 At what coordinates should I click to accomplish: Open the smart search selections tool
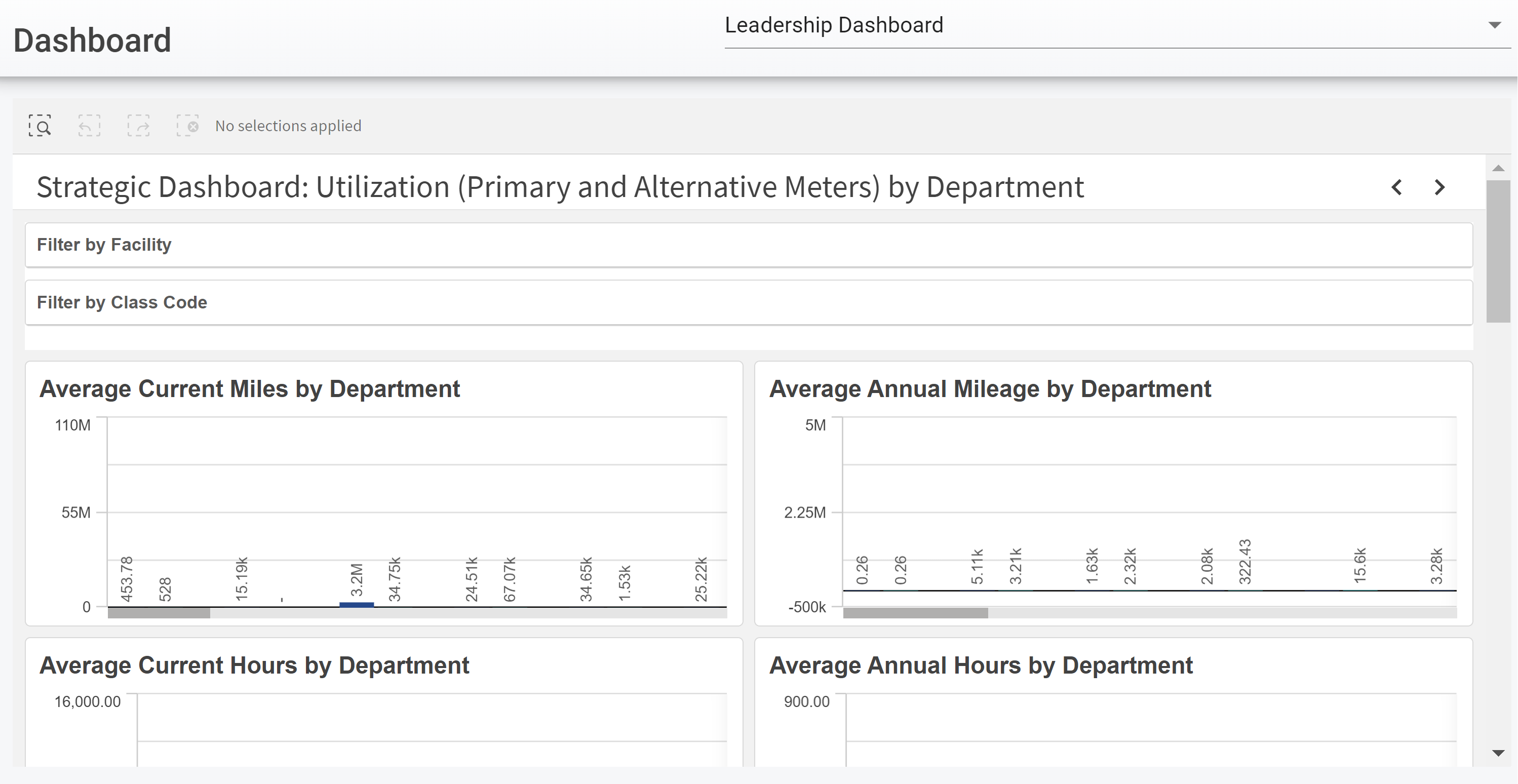pos(40,126)
